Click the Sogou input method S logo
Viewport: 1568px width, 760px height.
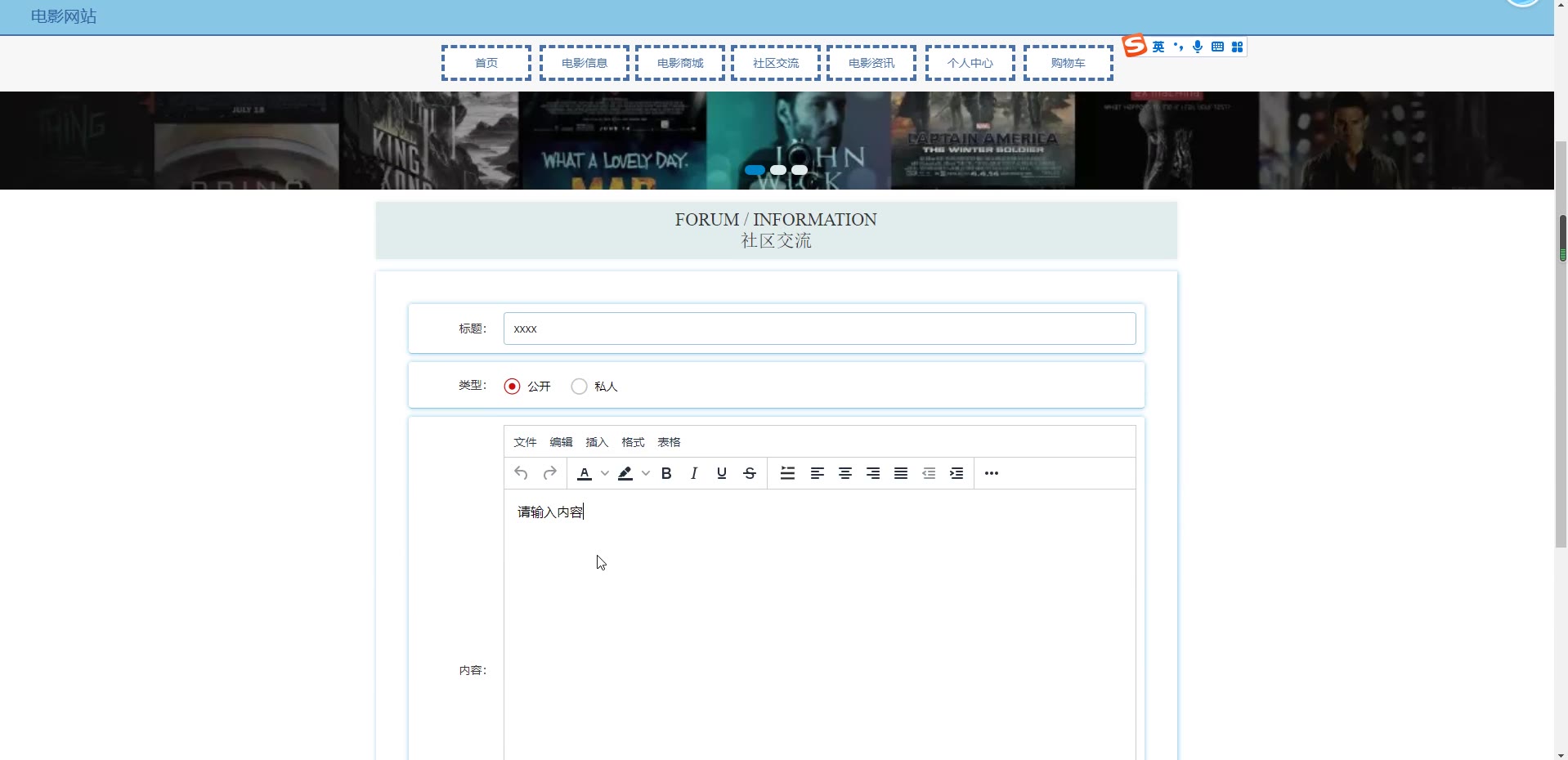coord(1135,46)
